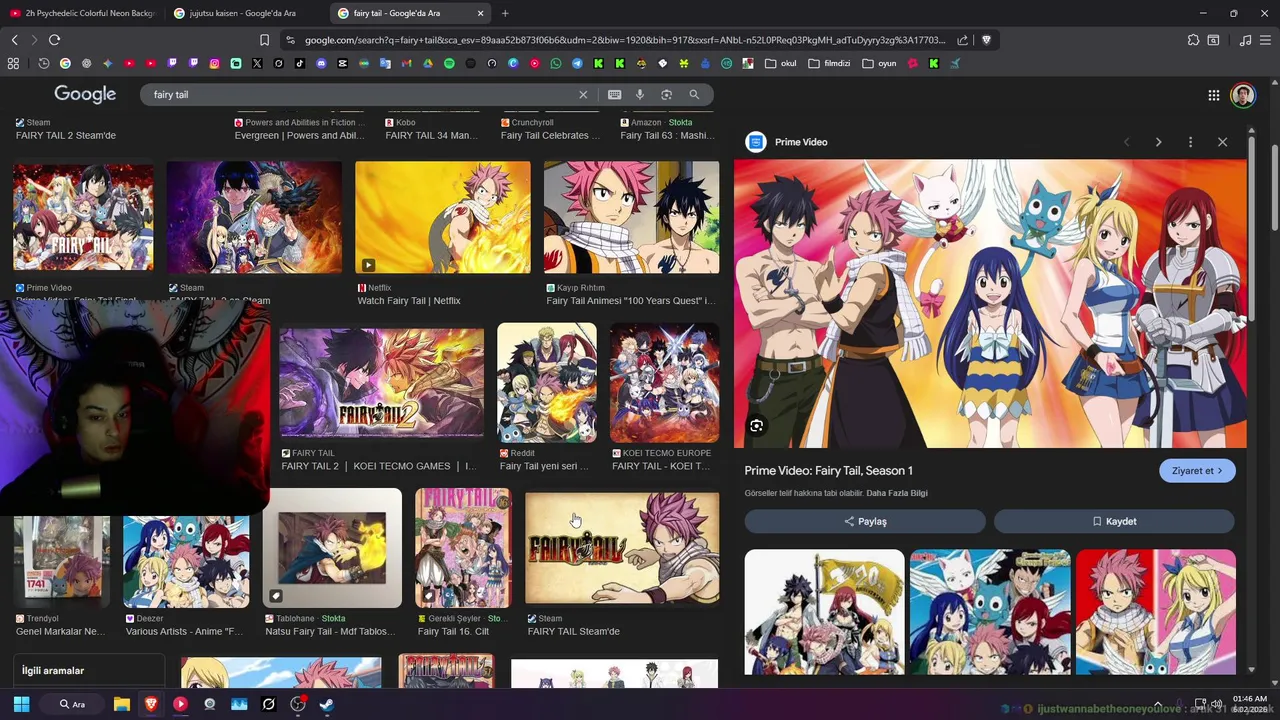
Task: Open Kayıp Rıhtım 100 Years Quest image
Action: (631, 217)
